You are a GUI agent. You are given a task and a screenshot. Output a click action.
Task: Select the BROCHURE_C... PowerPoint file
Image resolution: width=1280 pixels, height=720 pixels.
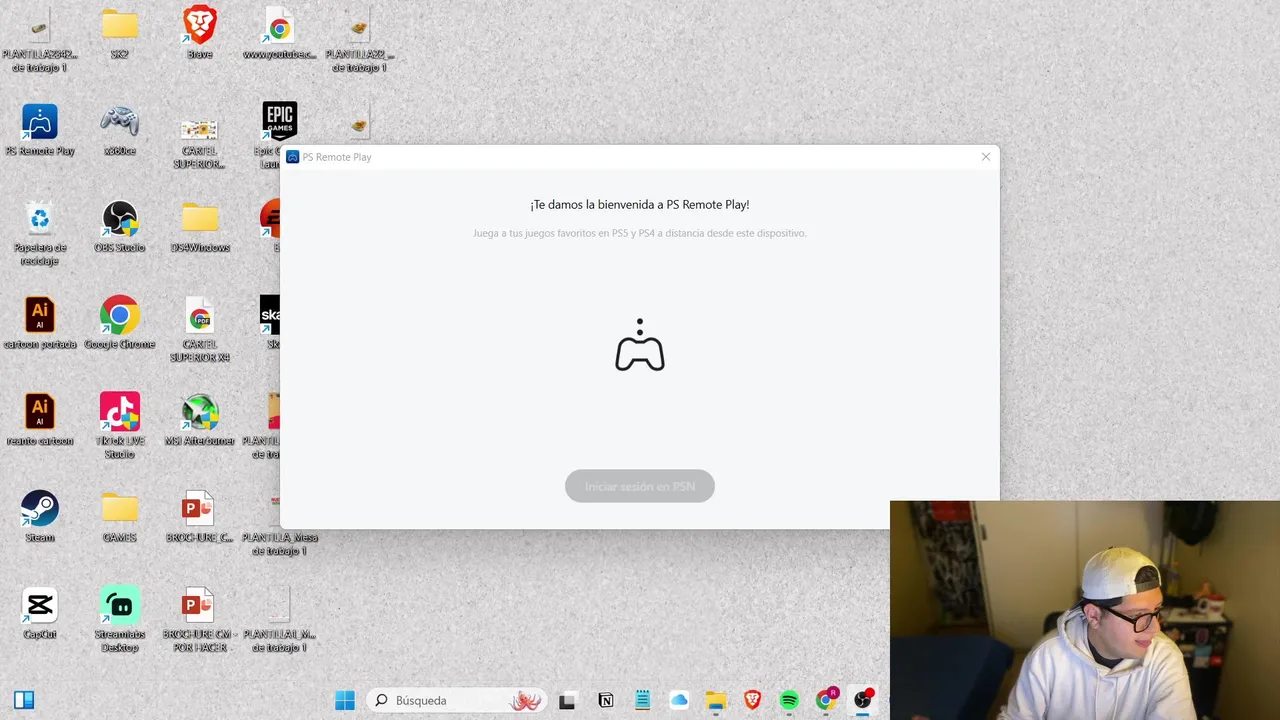click(199, 517)
